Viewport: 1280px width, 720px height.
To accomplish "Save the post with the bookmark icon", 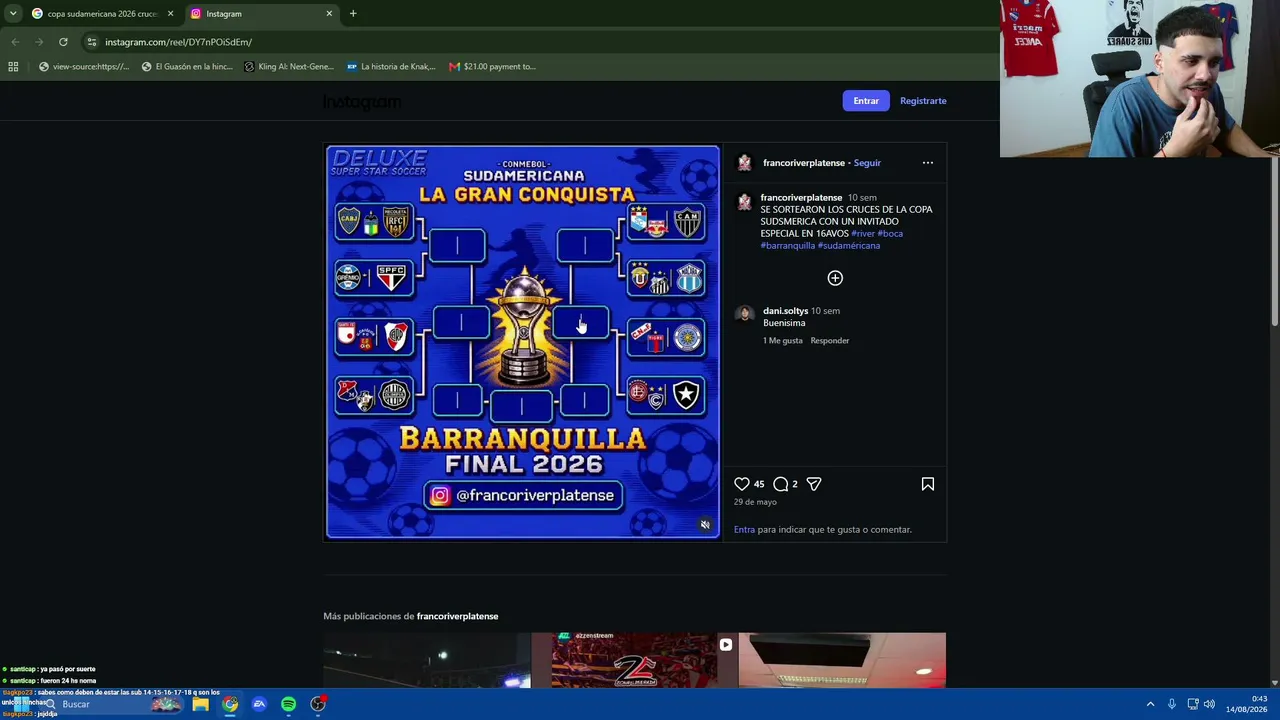I will coord(928,484).
